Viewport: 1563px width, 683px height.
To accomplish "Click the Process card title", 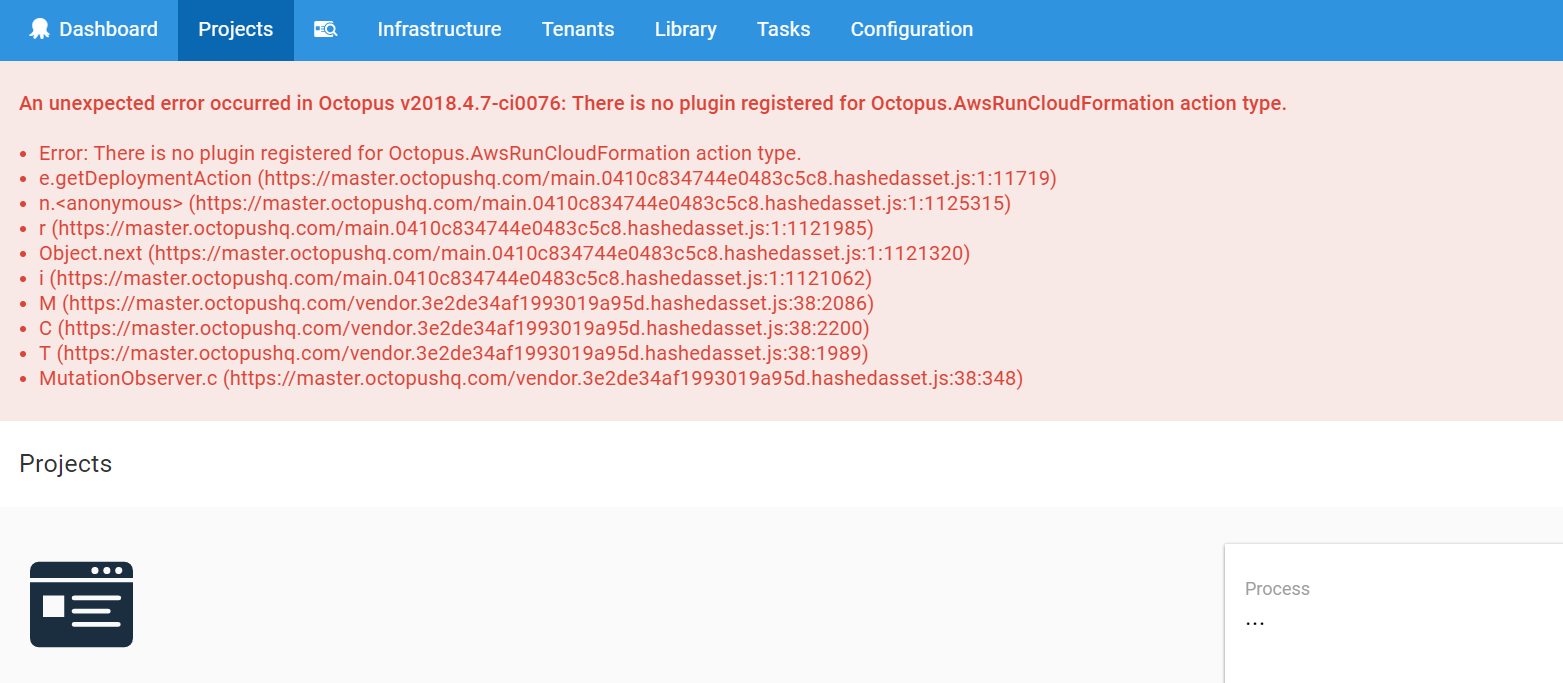I will [x=1277, y=589].
